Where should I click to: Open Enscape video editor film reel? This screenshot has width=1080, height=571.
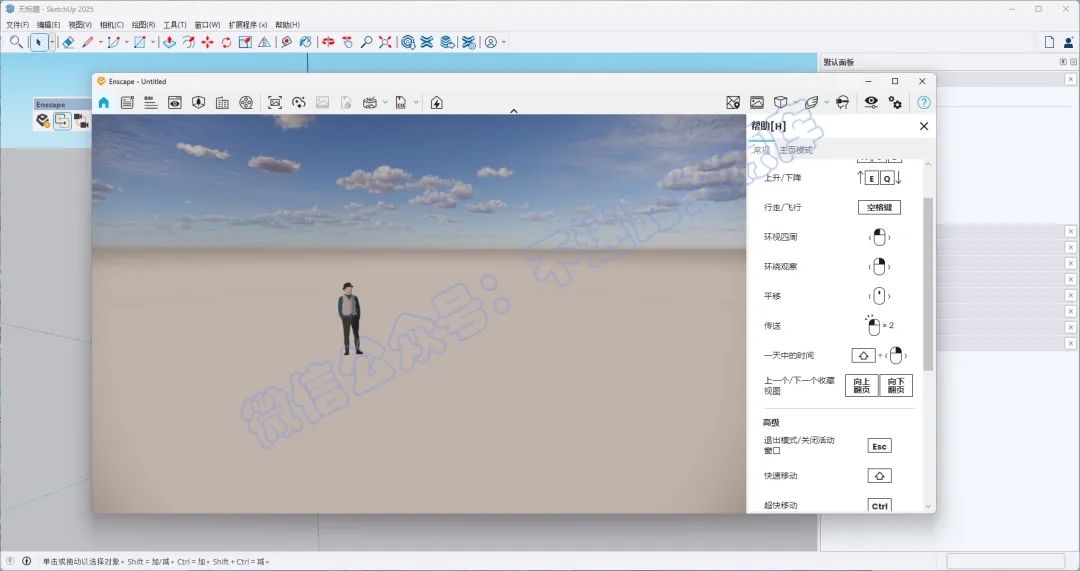point(246,103)
